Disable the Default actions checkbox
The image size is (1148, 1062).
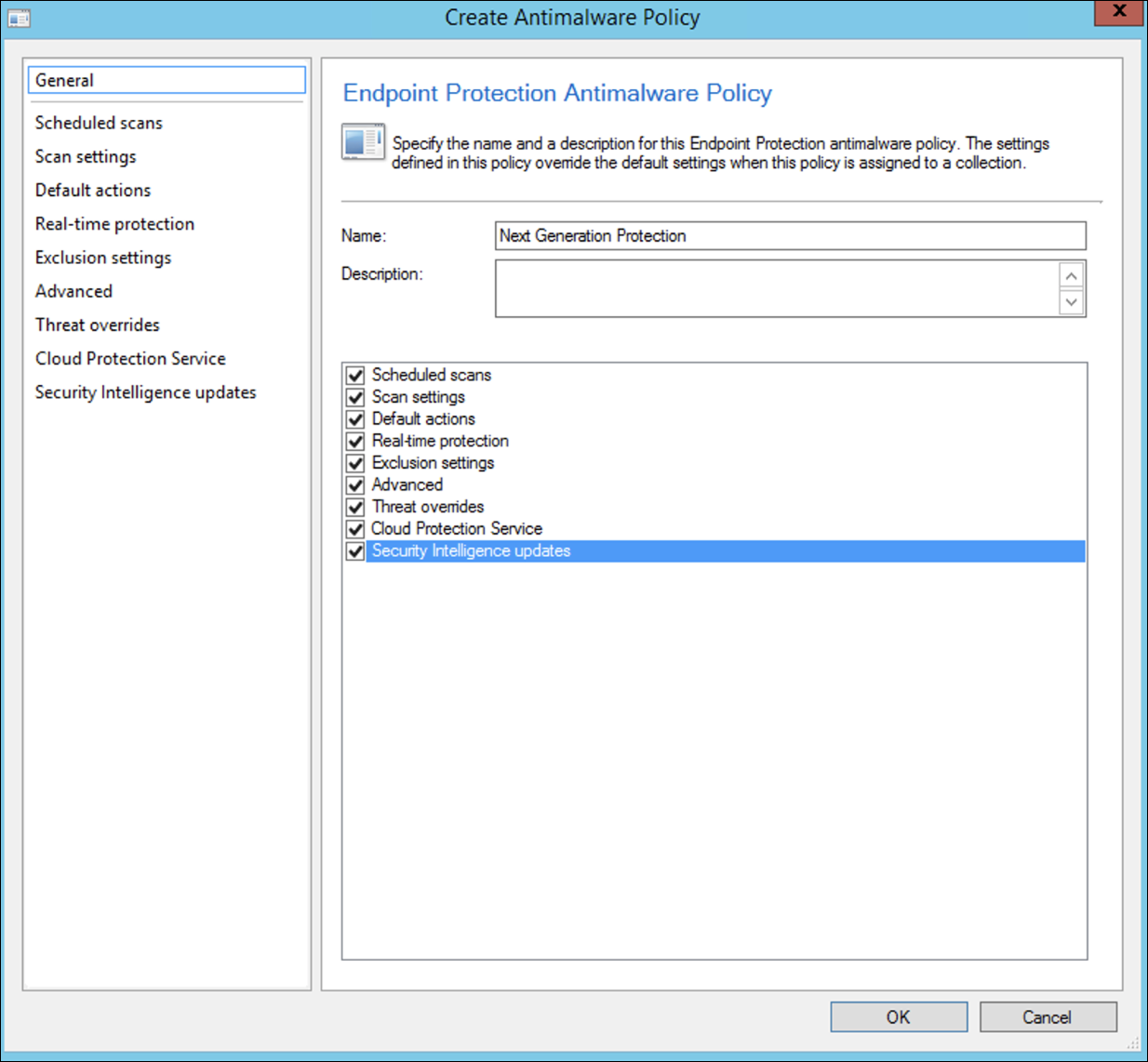pos(355,419)
